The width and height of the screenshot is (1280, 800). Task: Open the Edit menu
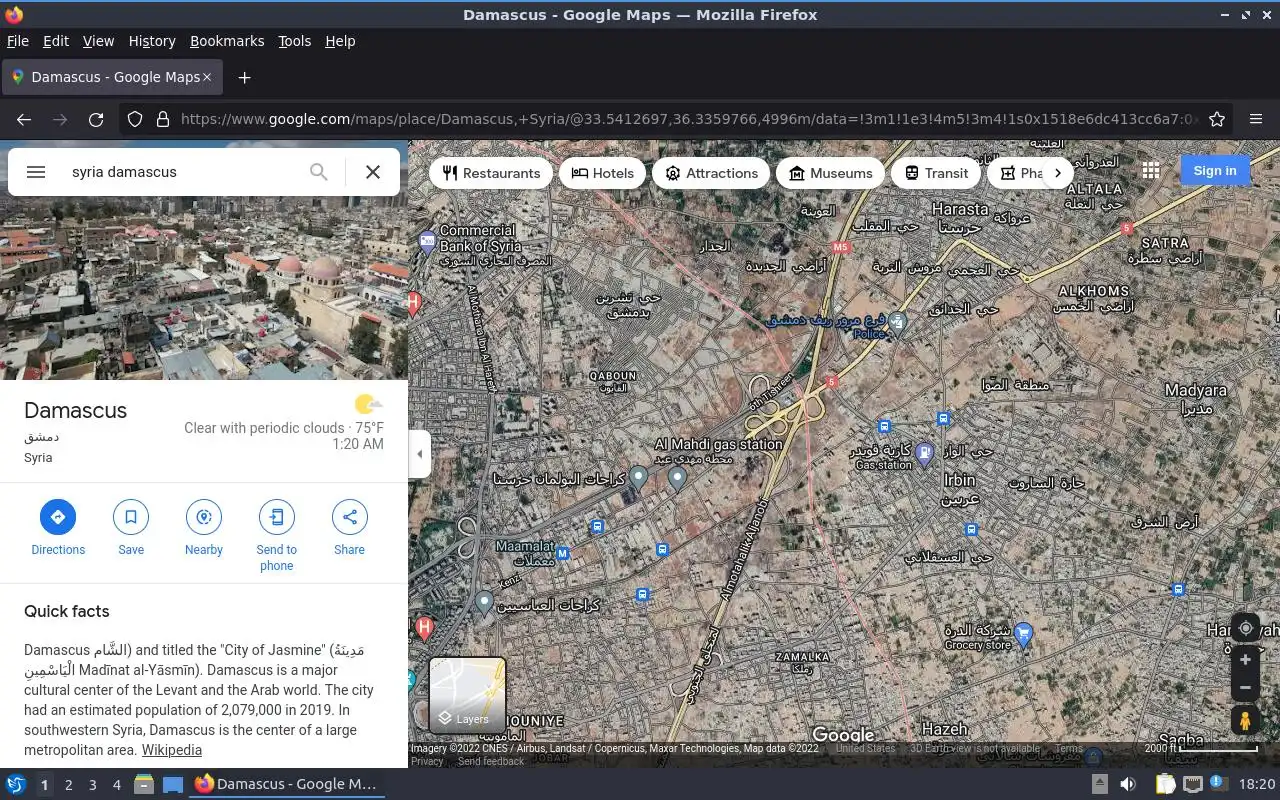(x=56, y=41)
